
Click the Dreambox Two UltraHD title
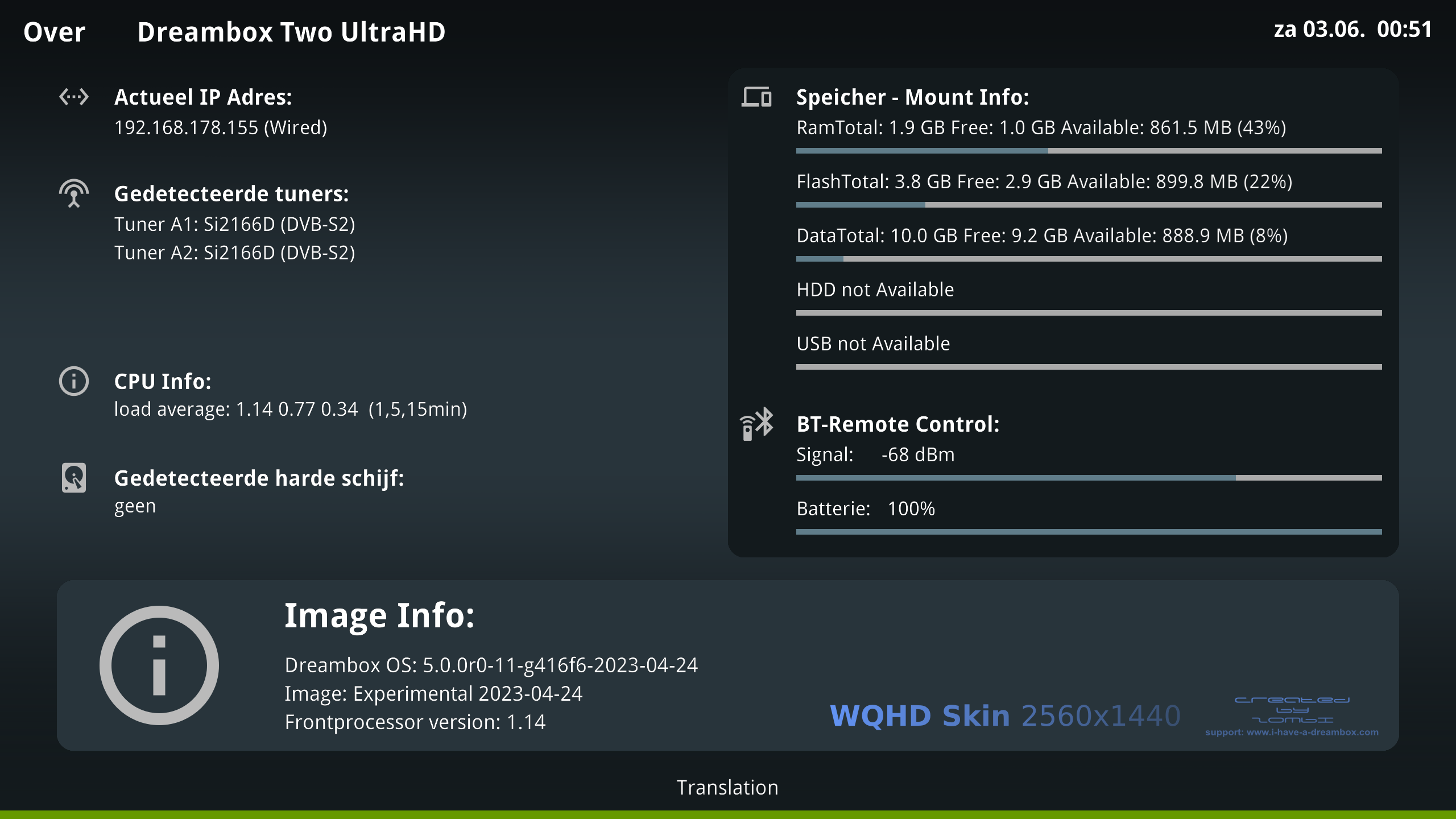pos(291,32)
